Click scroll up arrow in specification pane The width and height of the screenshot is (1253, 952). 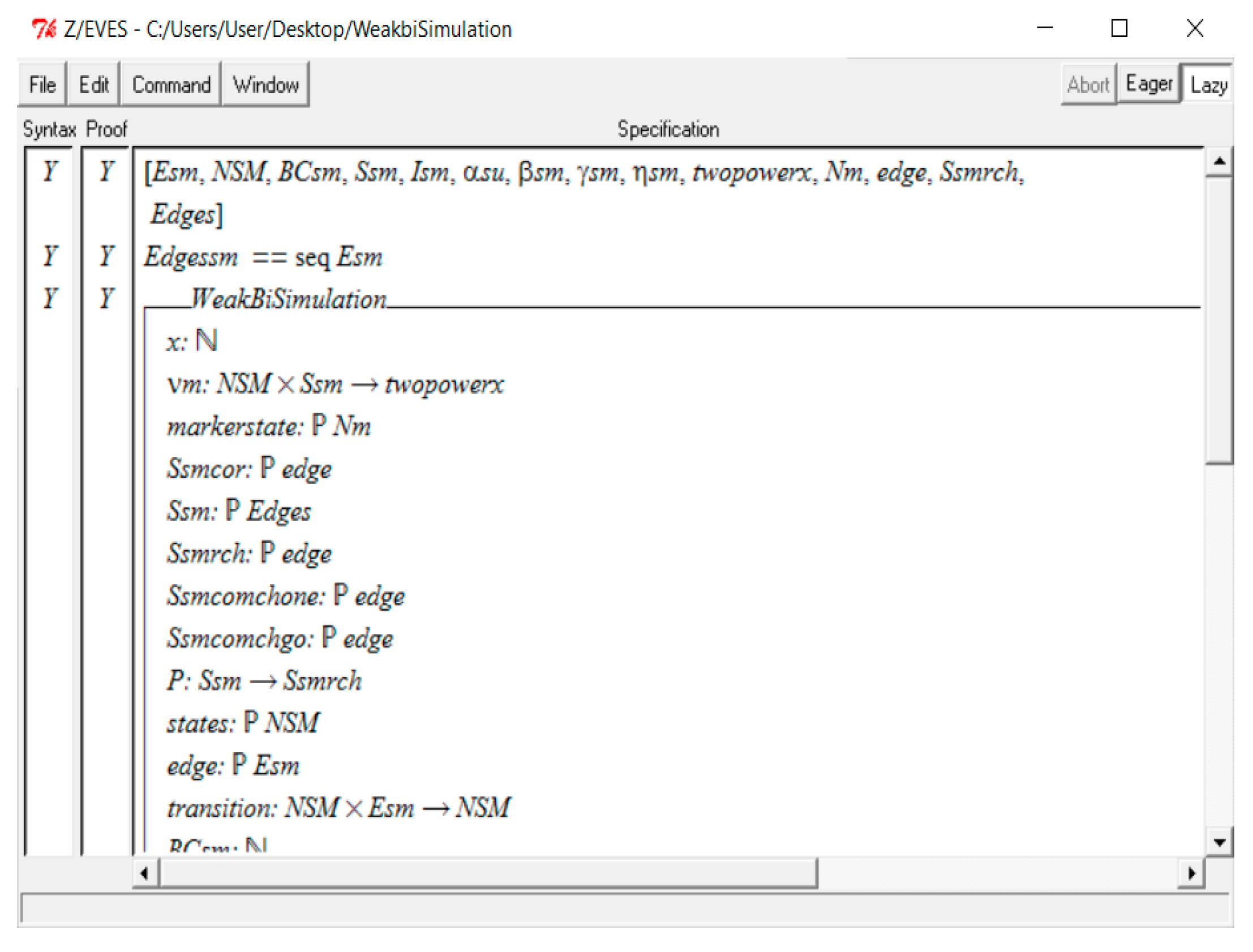point(1218,162)
